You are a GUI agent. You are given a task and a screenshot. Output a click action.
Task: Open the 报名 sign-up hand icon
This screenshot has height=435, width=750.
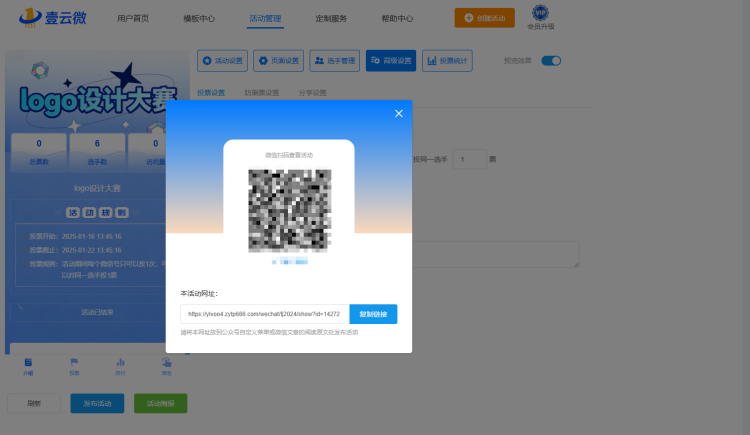click(166, 366)
